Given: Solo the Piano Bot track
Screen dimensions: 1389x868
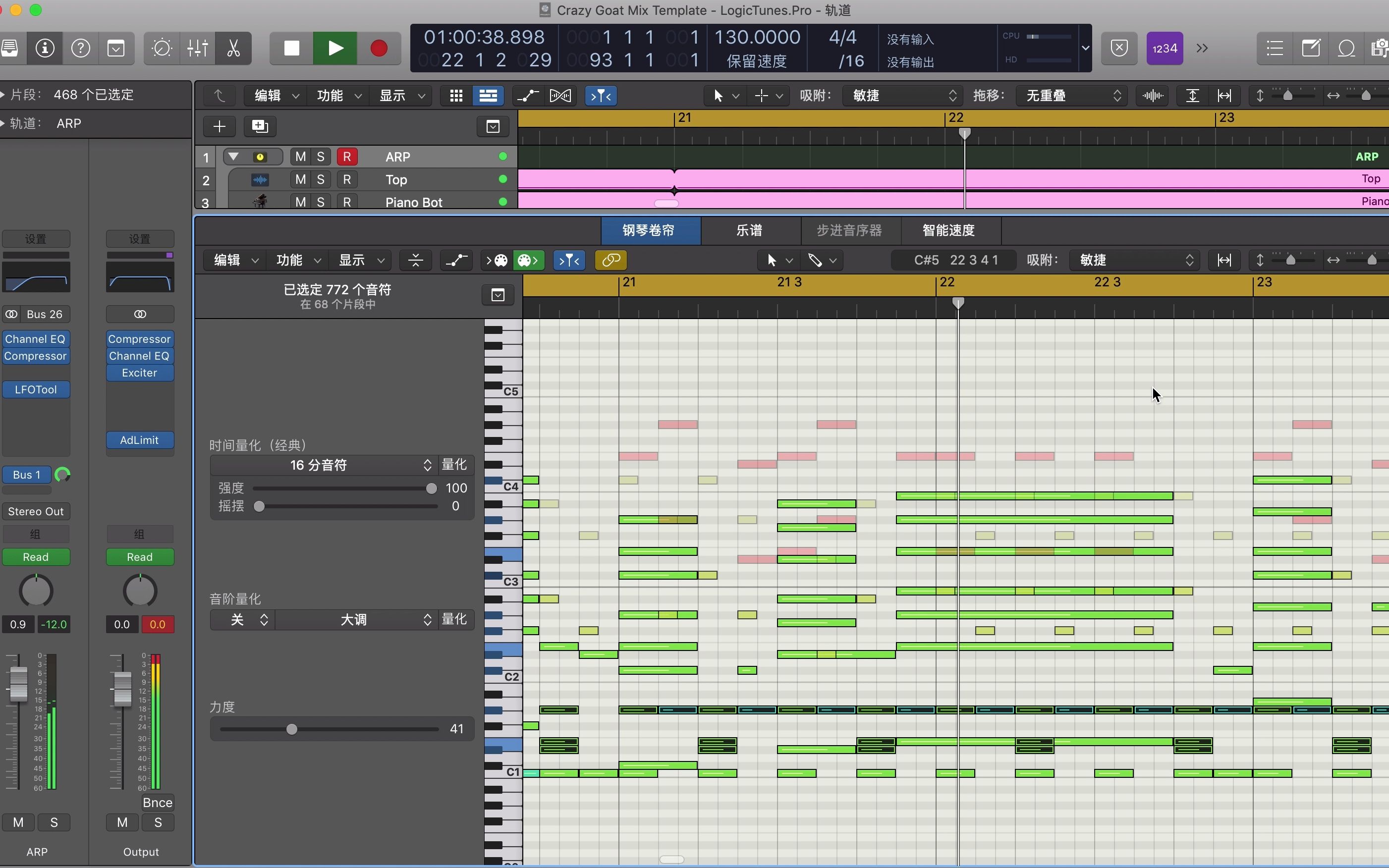Looking at the screenshot, I should (321, 202).
